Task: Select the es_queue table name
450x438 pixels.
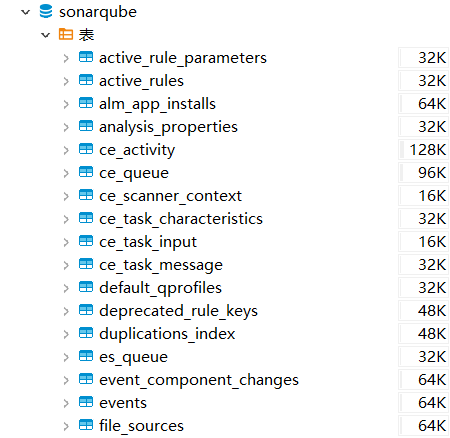Action: tap(133, 357)
